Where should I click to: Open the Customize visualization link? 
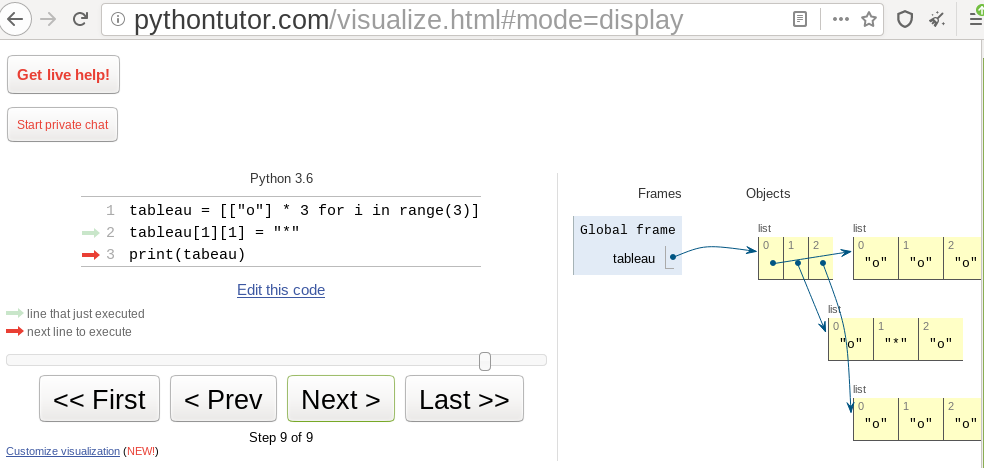click(x=63, y=451)
